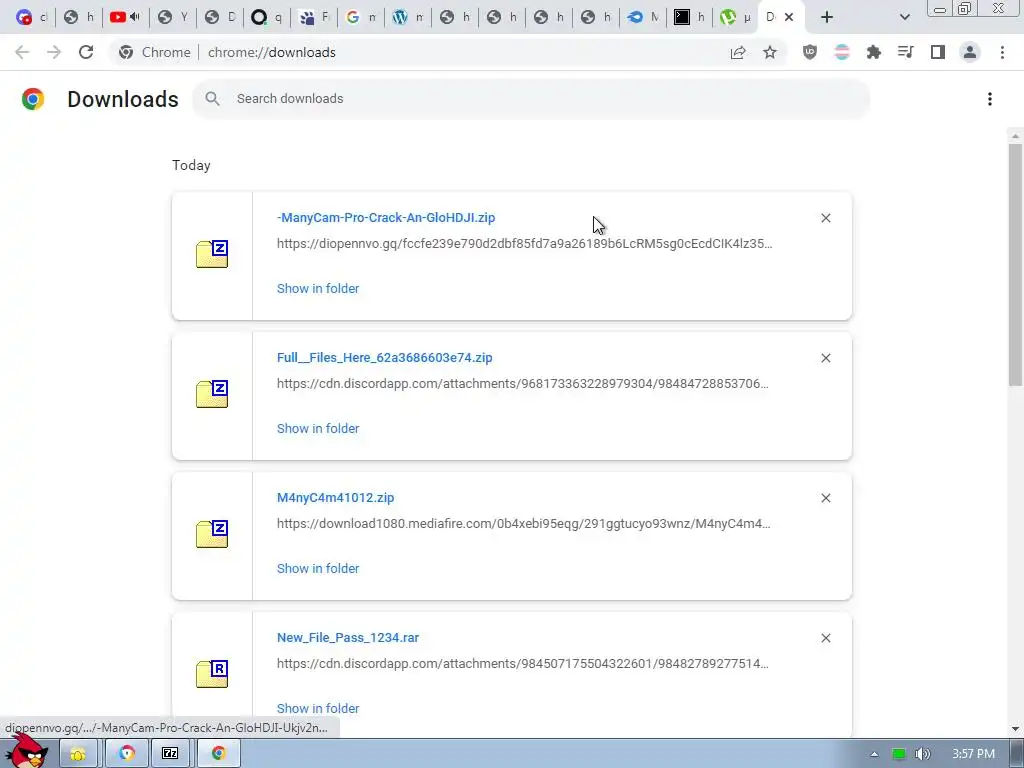
Task: Share this page icon in address bar
Action: (x=738, y=52)
